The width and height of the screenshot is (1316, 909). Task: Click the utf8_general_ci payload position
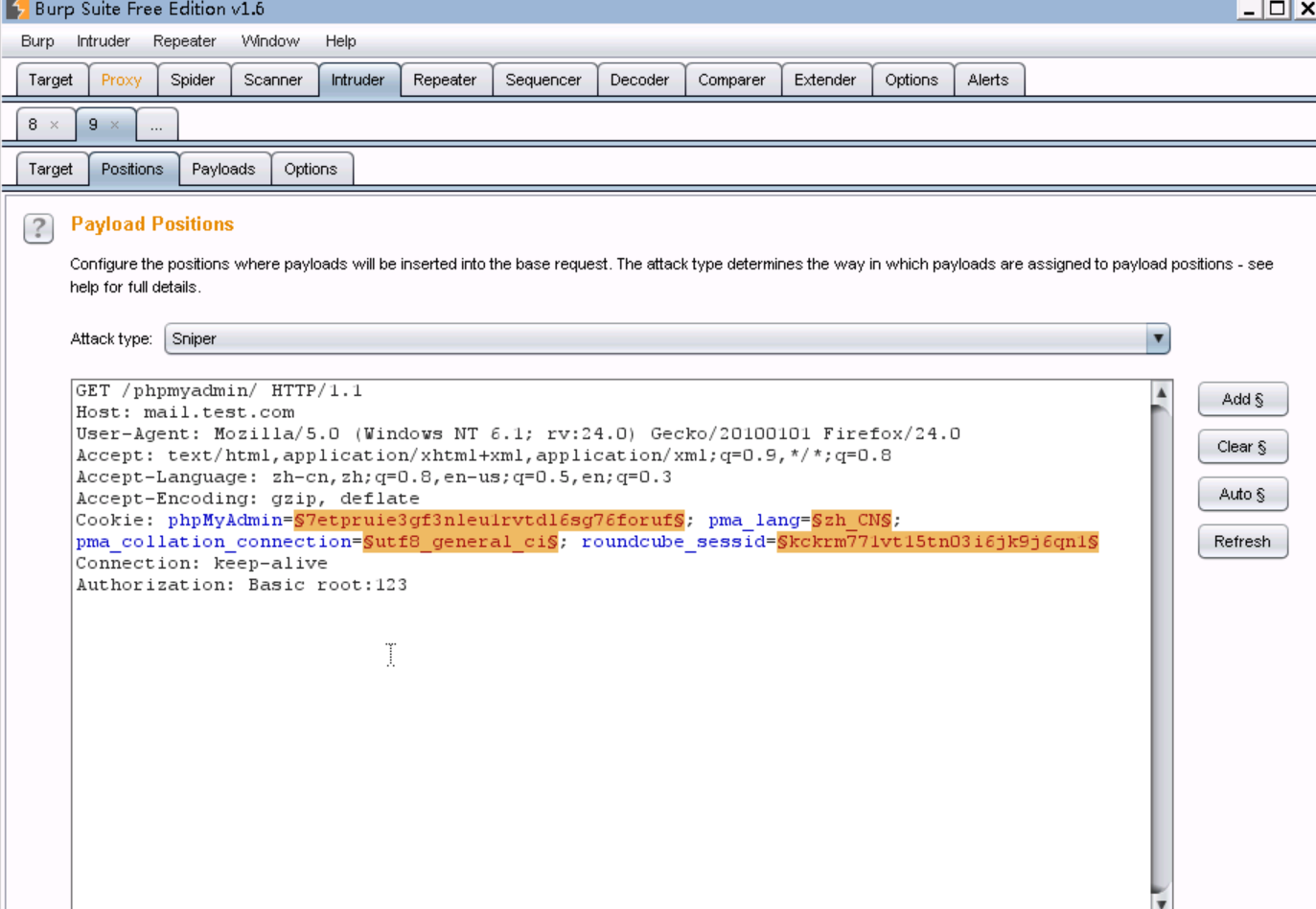coord(460,542)
